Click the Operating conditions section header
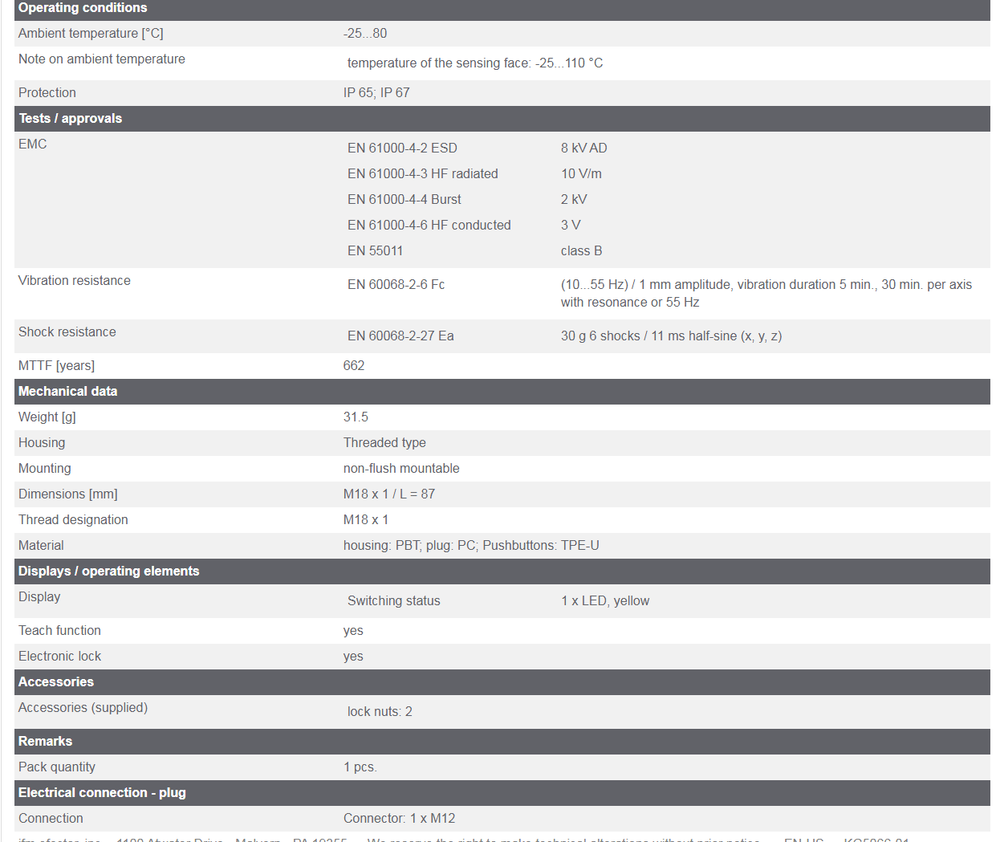Image resolution: width=1000 pixels, height=842 pixels. point(83,8)
